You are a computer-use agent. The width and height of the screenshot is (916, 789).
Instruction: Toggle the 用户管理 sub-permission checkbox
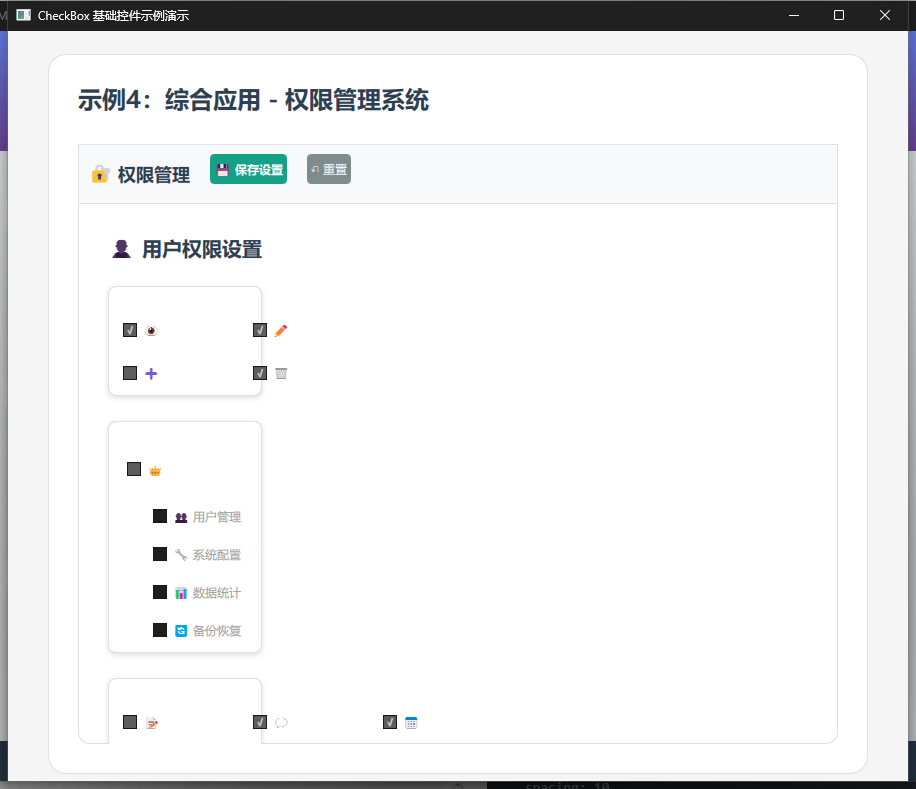tap(160, 516)
